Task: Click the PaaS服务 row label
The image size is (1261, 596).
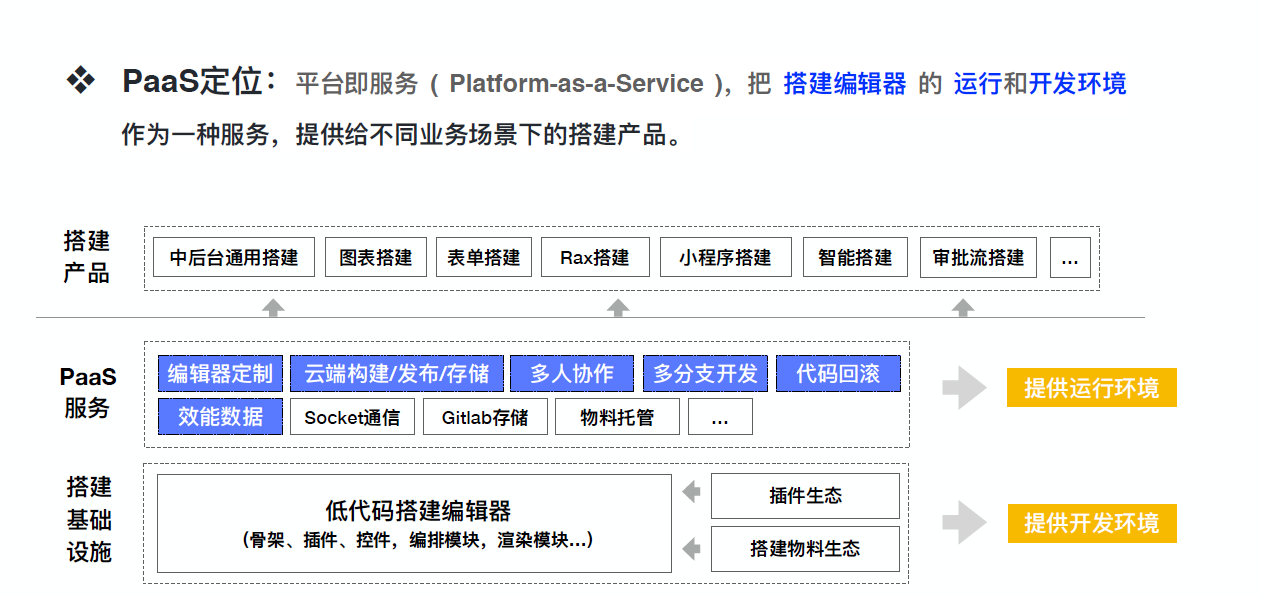Action: coord(87,392)
